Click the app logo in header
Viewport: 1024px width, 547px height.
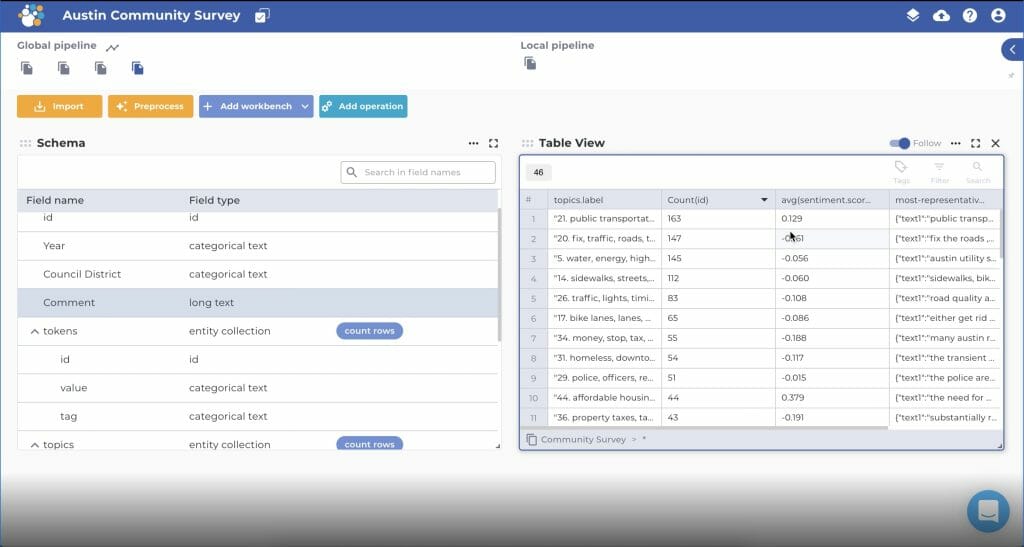click(31, 15)
